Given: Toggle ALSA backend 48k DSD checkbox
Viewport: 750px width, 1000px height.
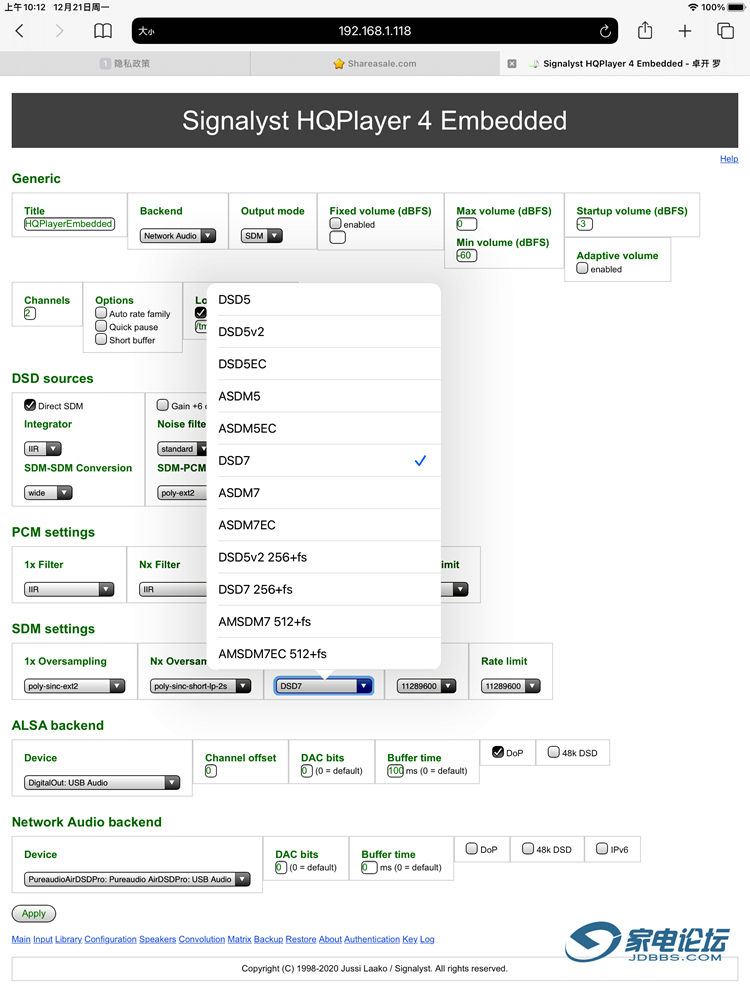Looking at the screenshot, I should point(554,752).
